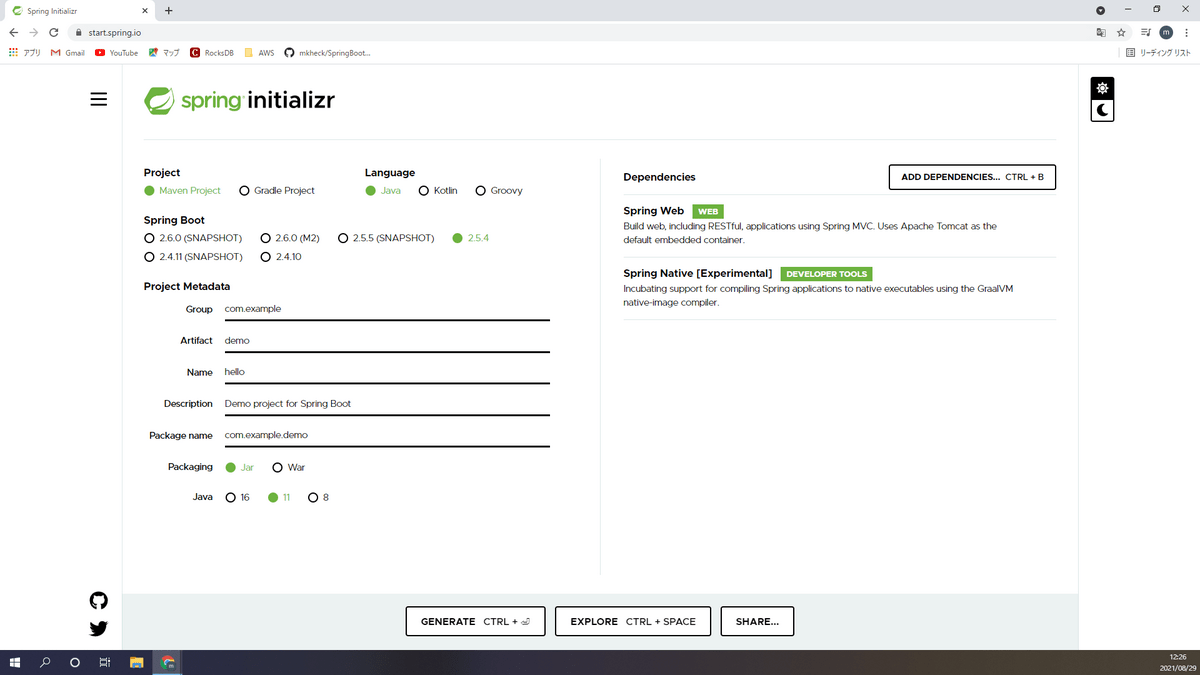The width and height of the screenshot is (1200, 675).
Task: Select Gradle Project
Action: point(277,191)
